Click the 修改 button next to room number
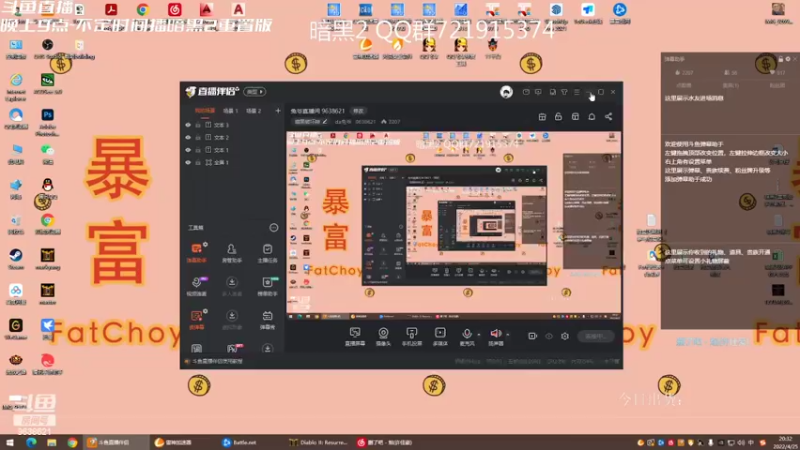 click(359, 111)
